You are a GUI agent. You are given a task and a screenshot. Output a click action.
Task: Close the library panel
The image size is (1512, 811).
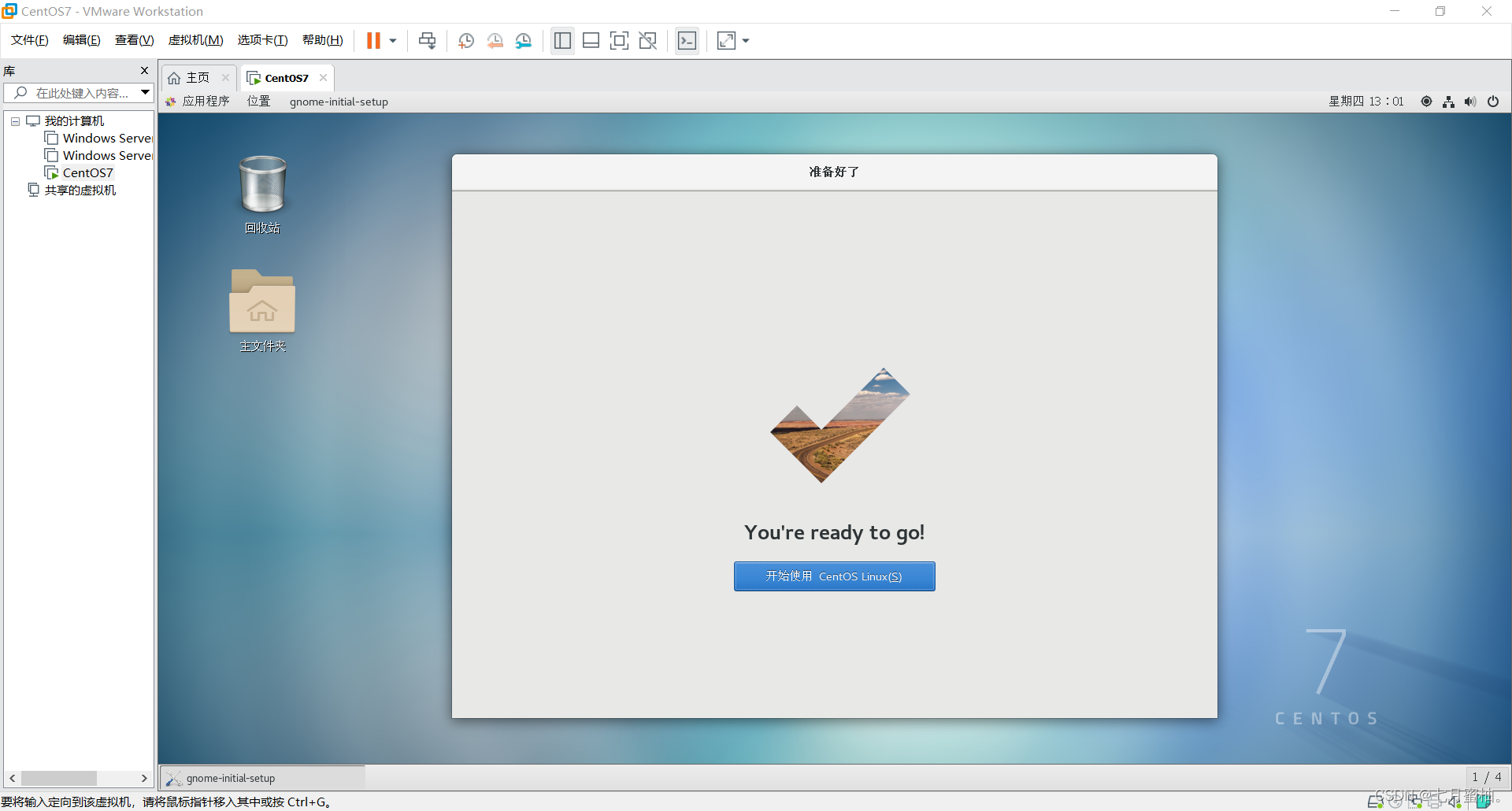click(x=144, y=71)
